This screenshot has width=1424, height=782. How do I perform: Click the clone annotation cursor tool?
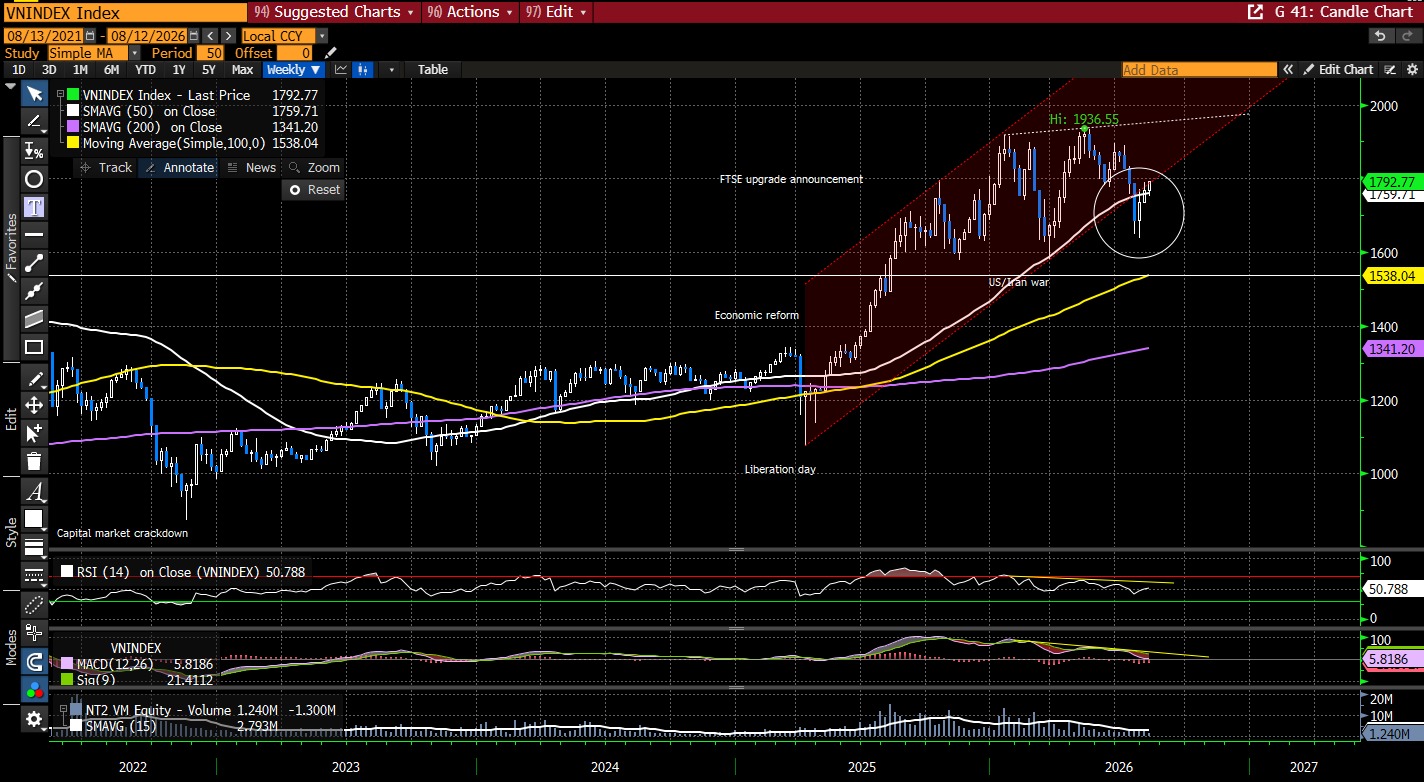(34, 433)
